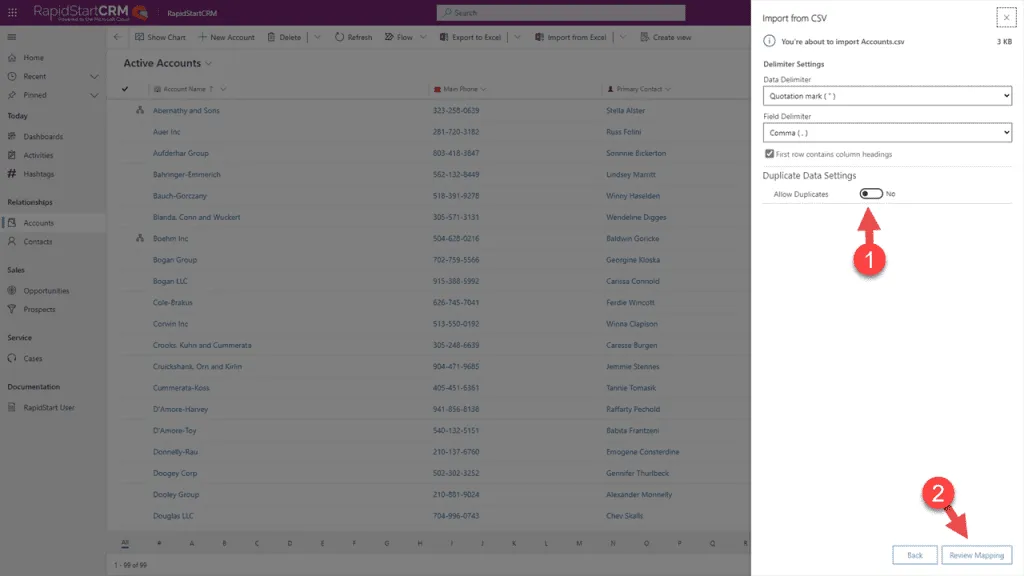
Task: Select all accounts with the header checkbox
Action: [123, 88]
